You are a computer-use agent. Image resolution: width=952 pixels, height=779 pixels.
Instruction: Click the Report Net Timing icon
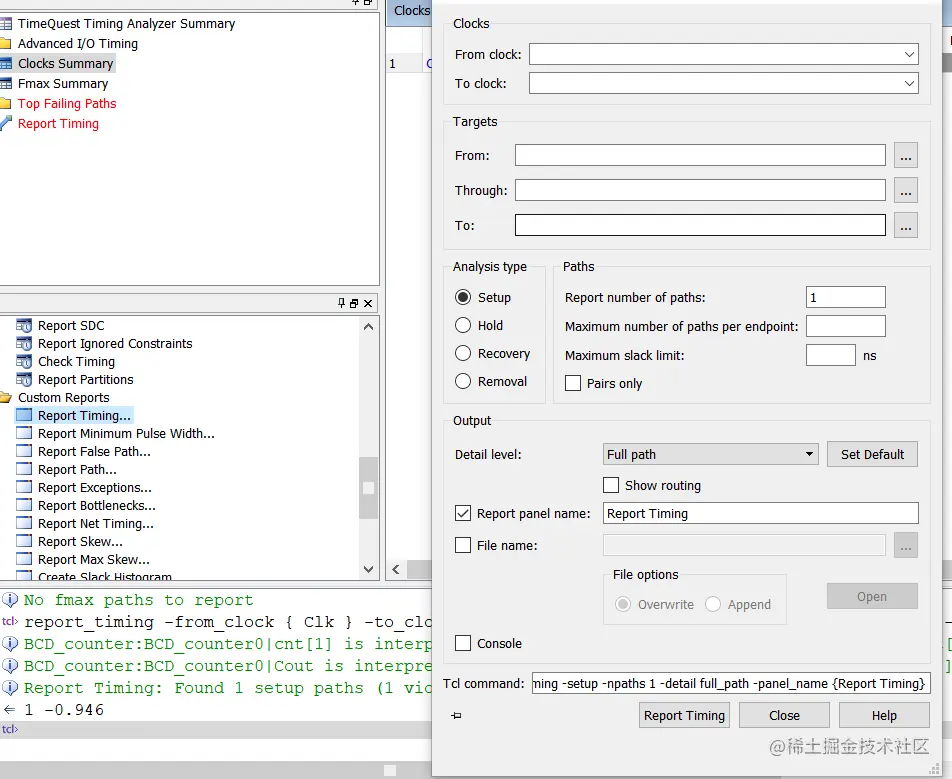pyautogui.click(x=24, y=523)
